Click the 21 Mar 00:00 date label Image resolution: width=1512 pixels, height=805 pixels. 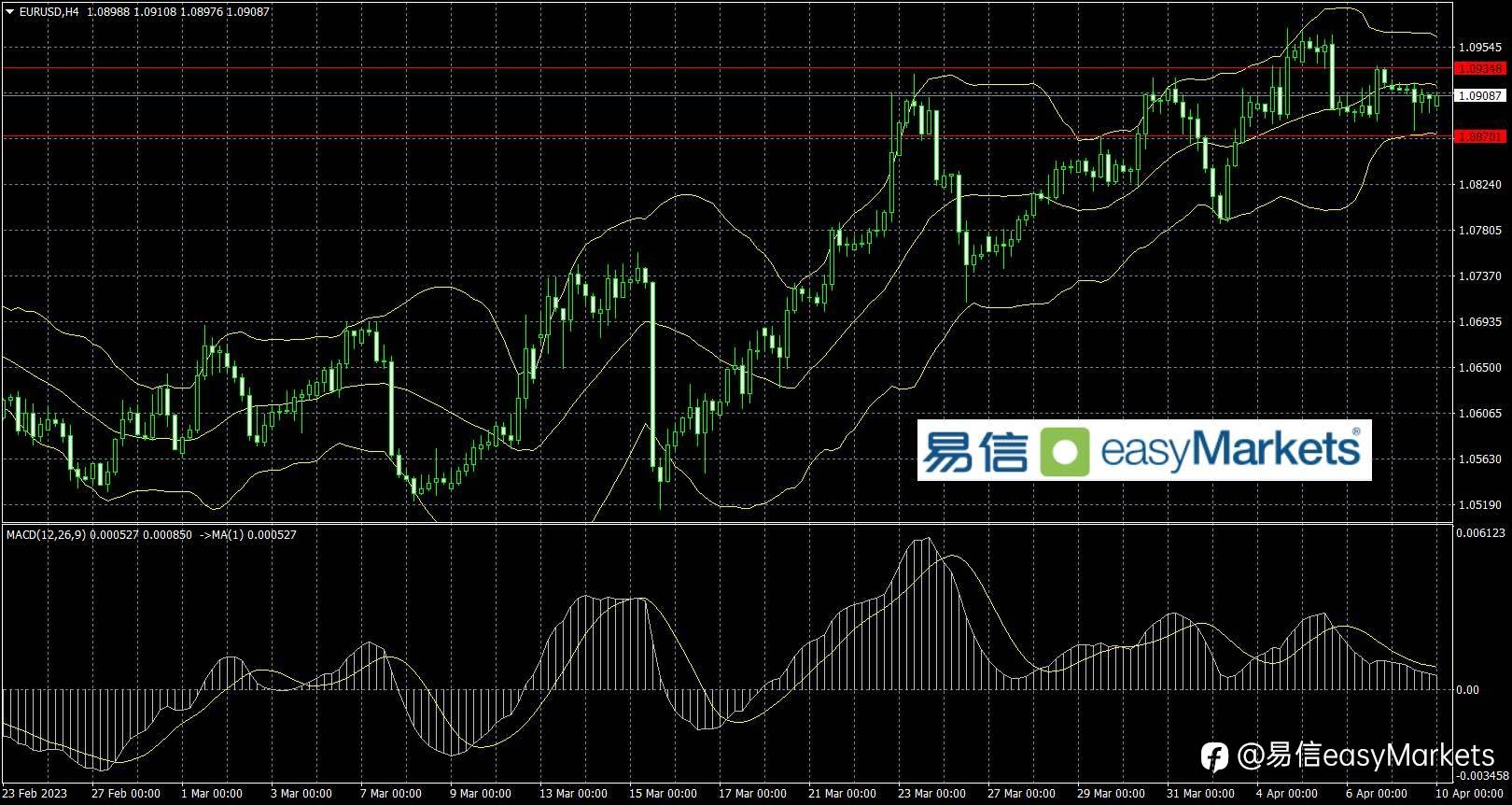point(842,794)
